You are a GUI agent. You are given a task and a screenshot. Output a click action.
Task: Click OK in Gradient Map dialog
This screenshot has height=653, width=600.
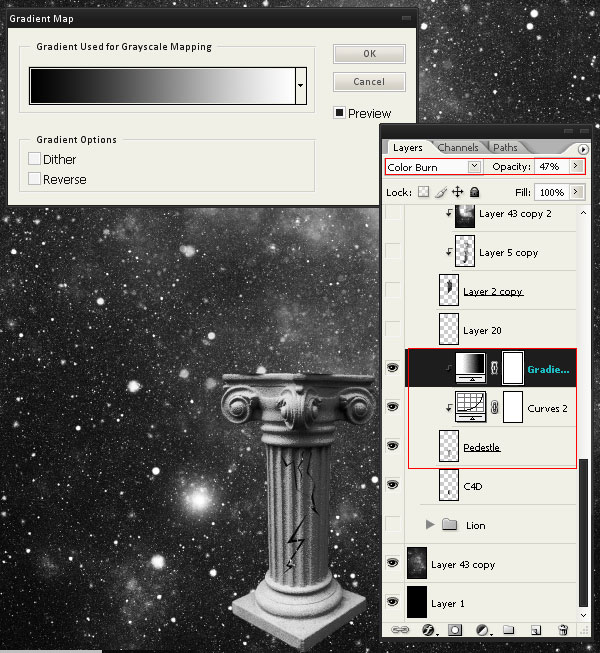point(369,54)
